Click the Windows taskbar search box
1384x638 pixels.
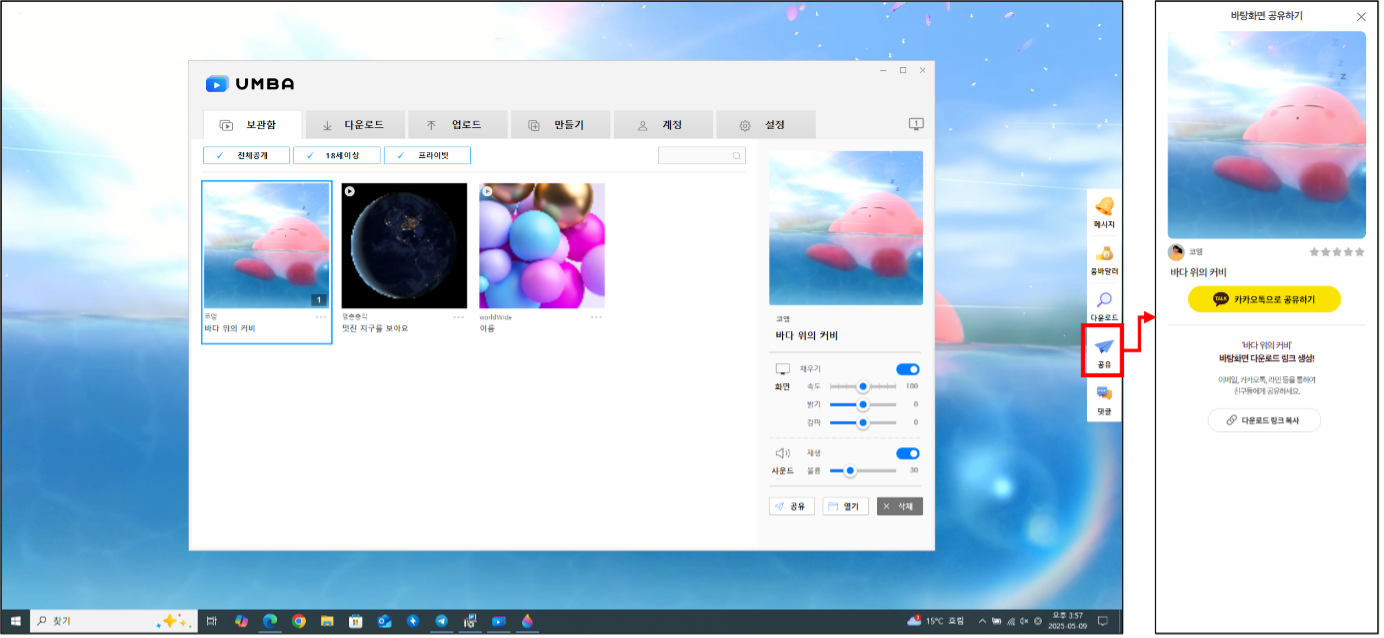(x=115, y=621)
